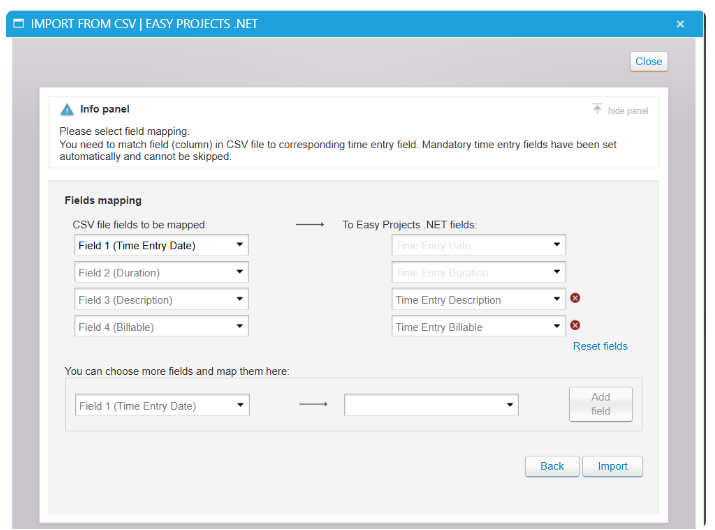Open the Field 3 (Description) dropdown
This screenshot has width=715, height=530.
click(x=161, y=300)
